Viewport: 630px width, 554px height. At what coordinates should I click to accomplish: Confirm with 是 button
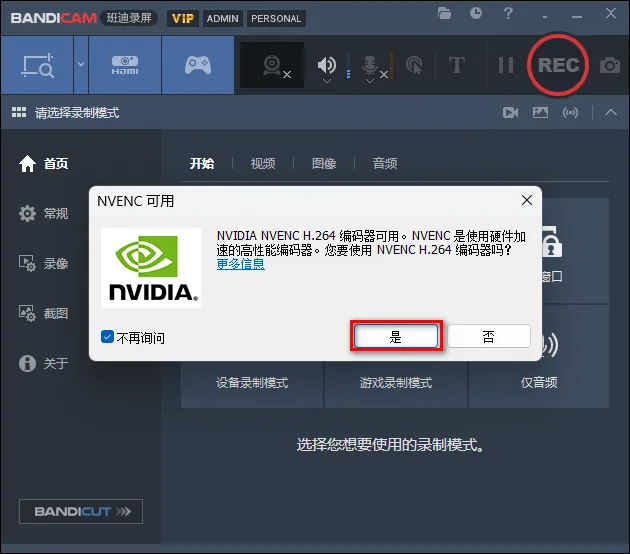coord(396,336)
